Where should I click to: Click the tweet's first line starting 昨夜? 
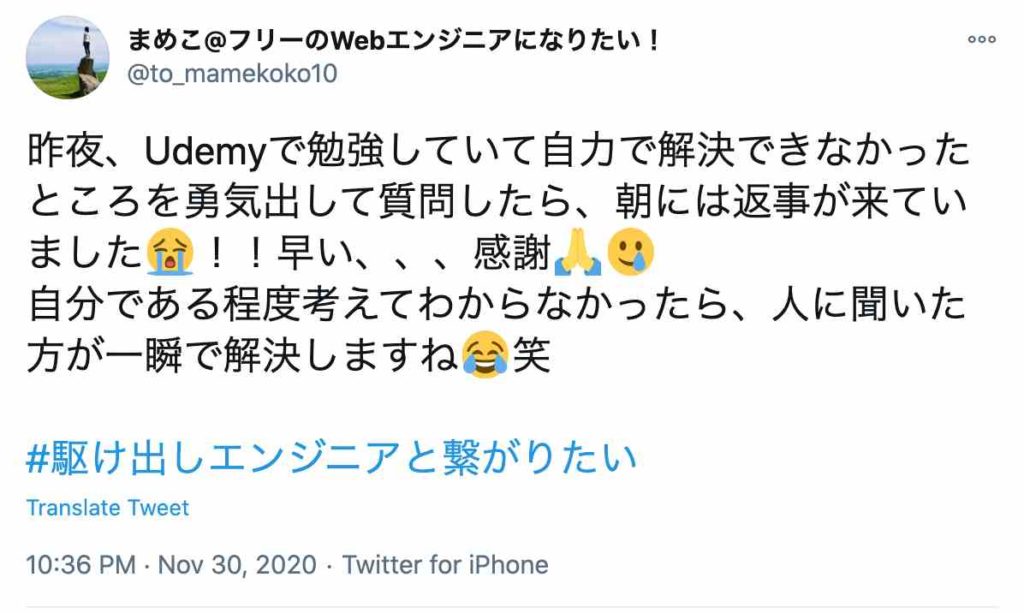[498, 150]
